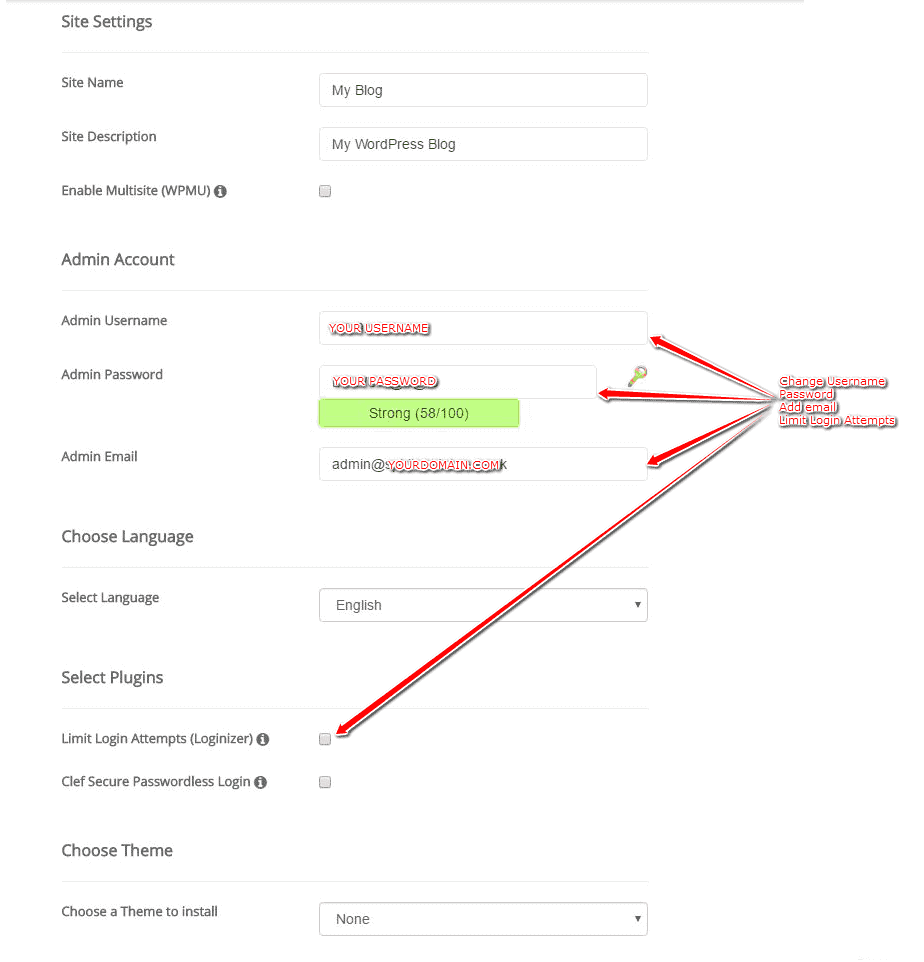The width and height of the screenshot is (924, 962).
Task: Select the Admin Password field
Action: [x=457, y=381]
